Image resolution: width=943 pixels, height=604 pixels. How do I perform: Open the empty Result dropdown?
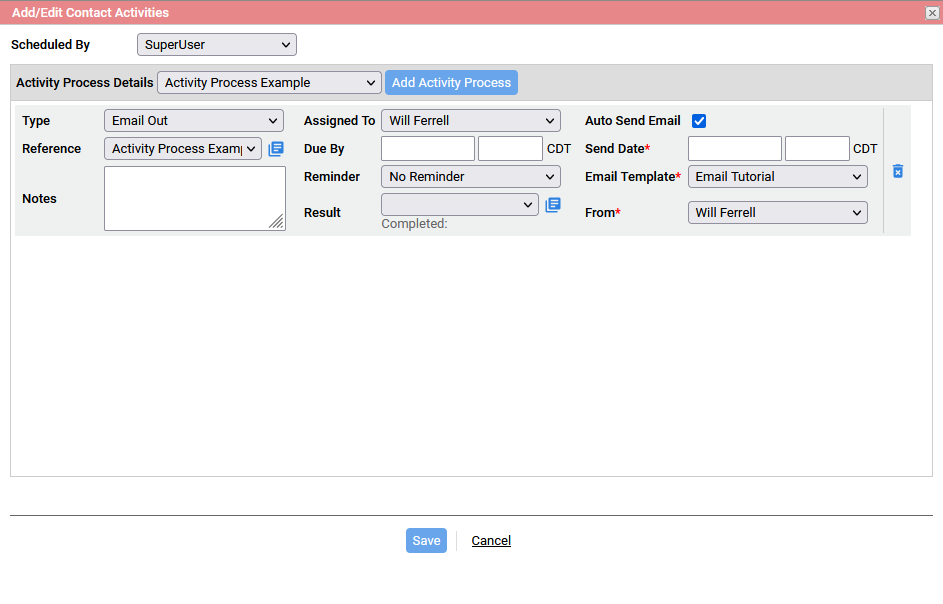tap(459, 205)
